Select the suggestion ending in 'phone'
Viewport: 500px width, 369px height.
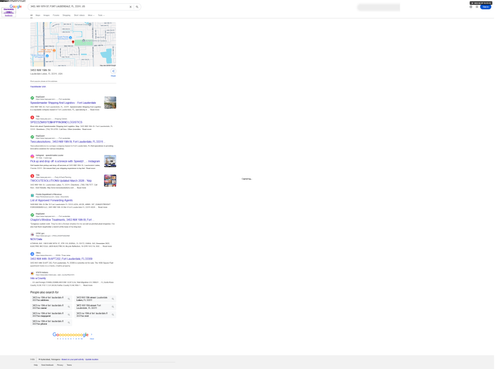click(51, 323)
